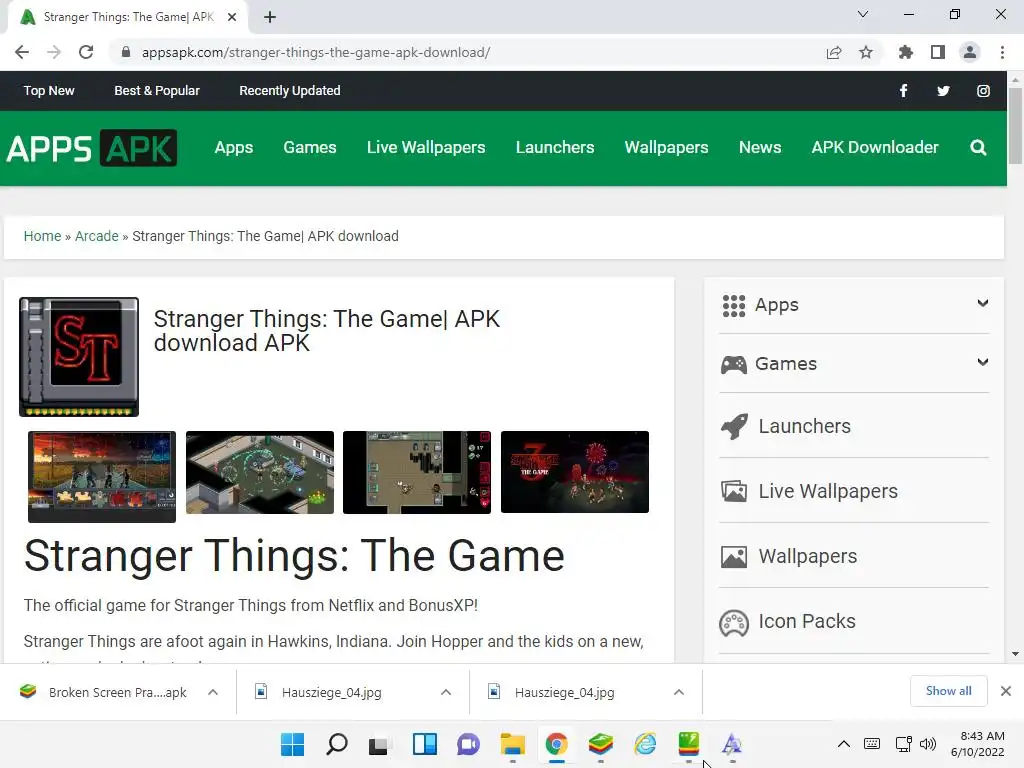Screen dimensions: 1024x768
Task: Open Live Wallpapers in the navigation bar
Action: (426, 148)
